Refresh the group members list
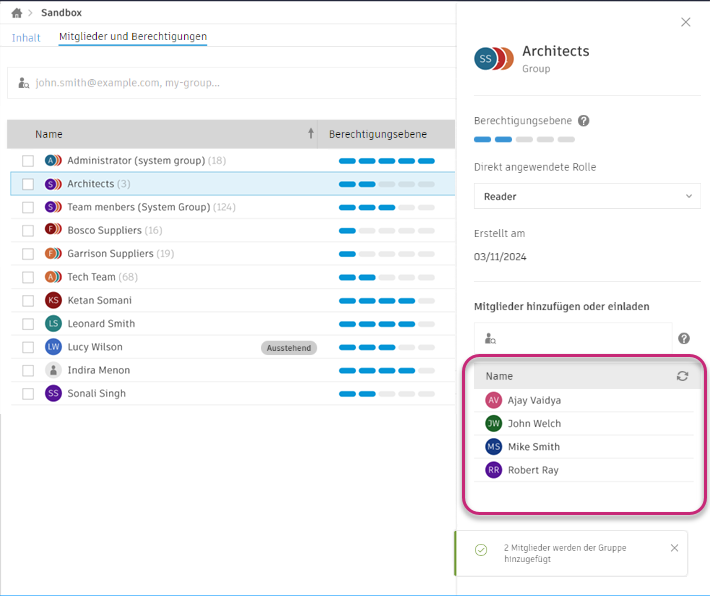 (682, 376)
